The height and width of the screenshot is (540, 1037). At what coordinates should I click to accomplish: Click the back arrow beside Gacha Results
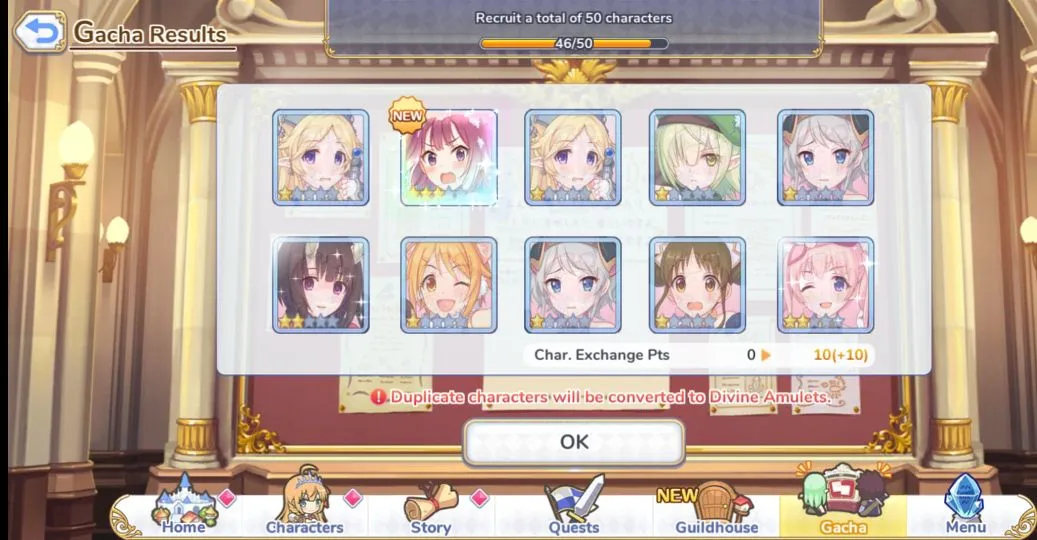click(40, 31)
